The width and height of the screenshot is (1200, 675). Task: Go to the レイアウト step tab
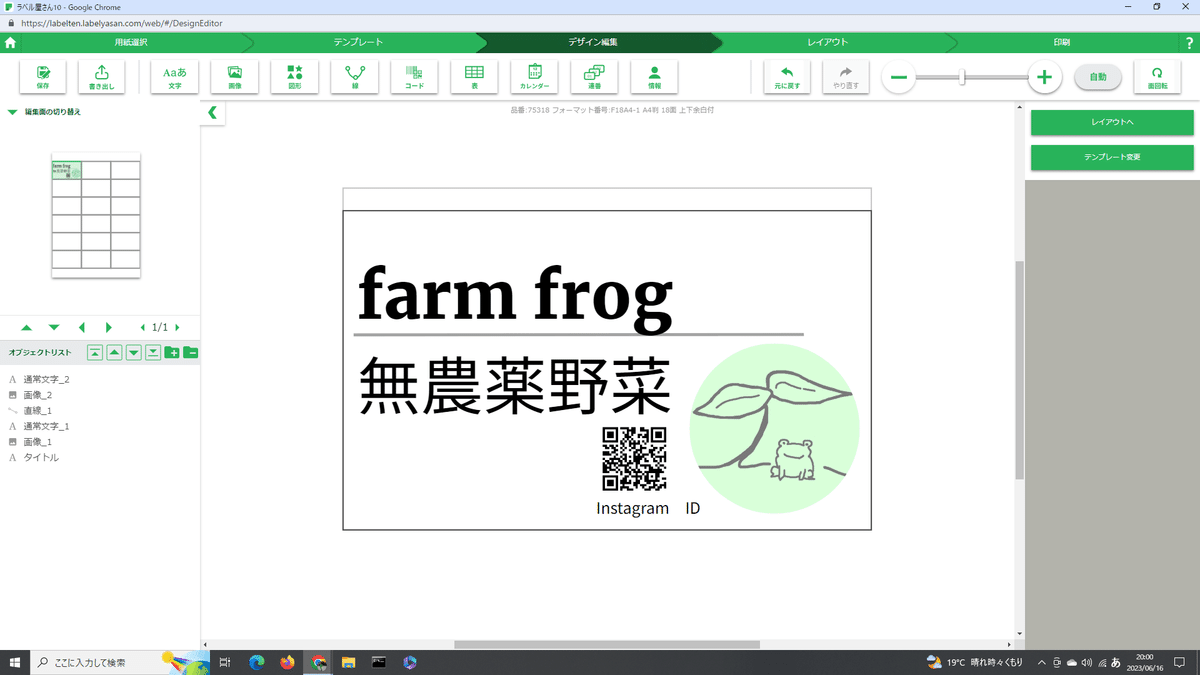point(828,43)
